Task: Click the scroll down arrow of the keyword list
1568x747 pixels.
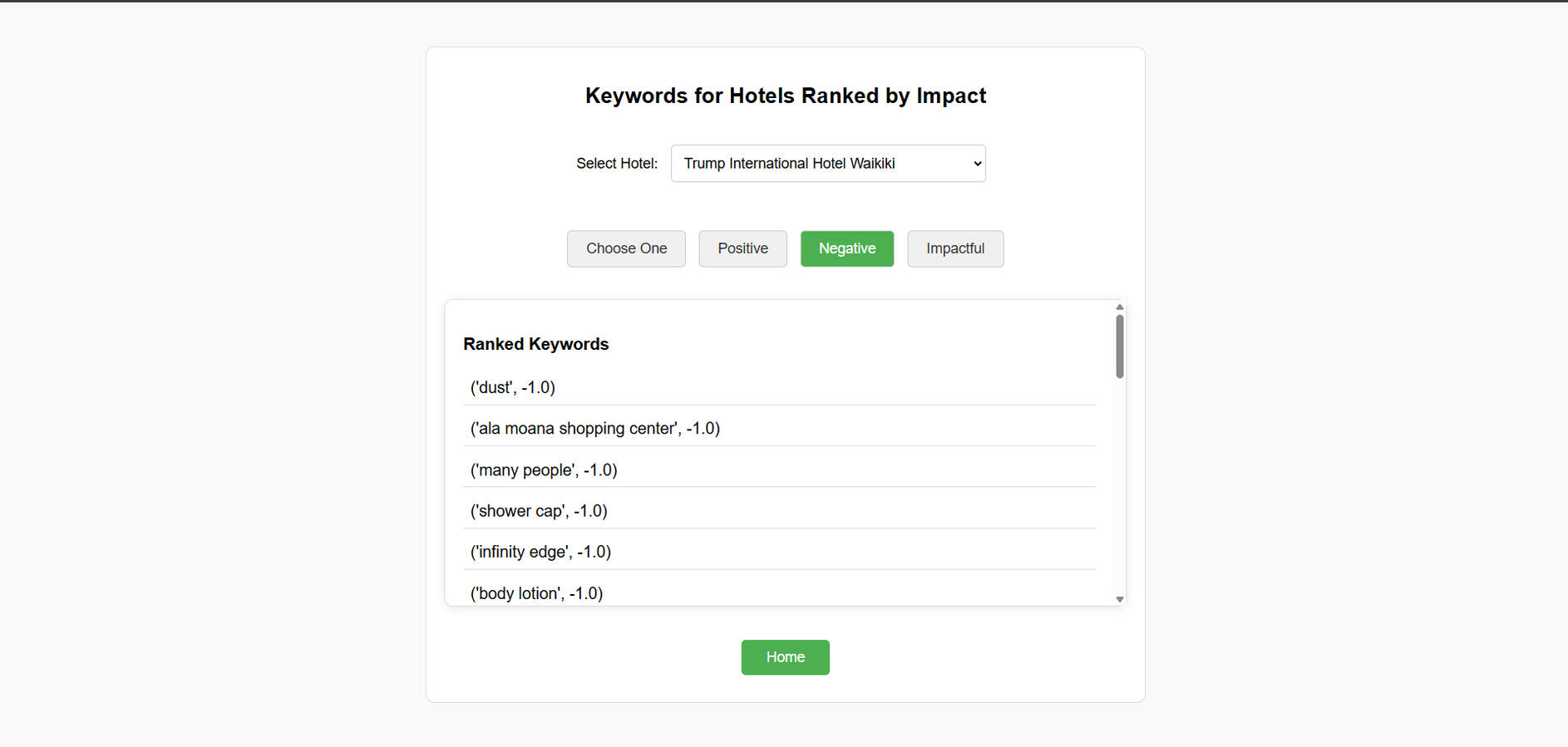Action: (1120, 599)
